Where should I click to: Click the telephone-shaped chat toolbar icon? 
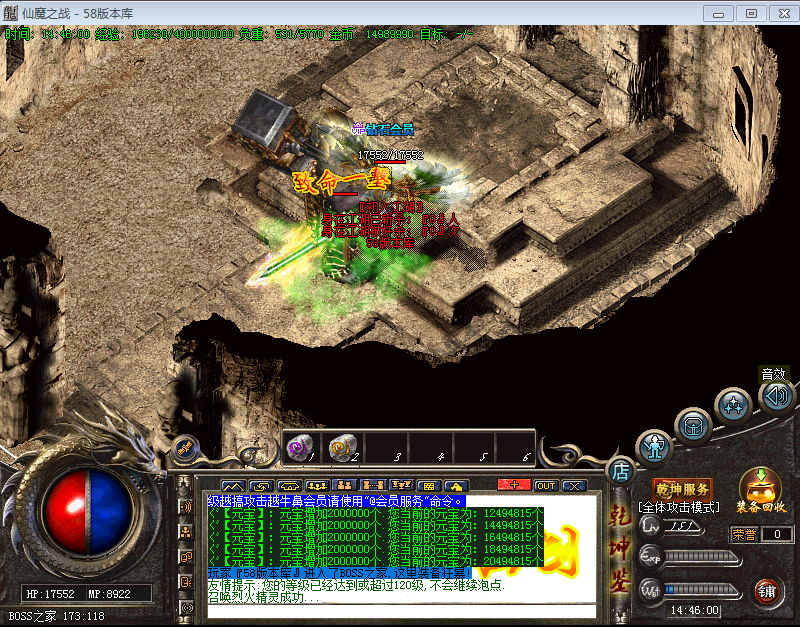[x=290, y=486]
